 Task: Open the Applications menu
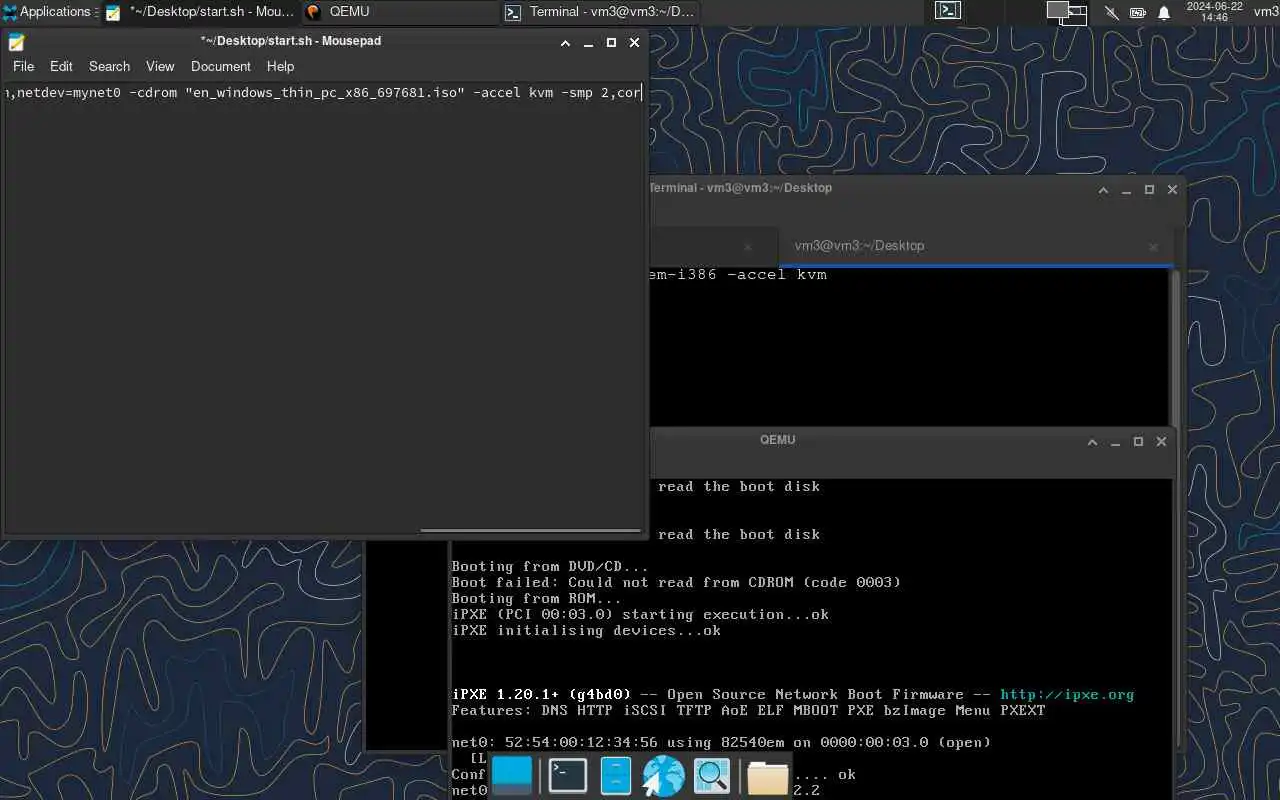click(x=47, y=12)
